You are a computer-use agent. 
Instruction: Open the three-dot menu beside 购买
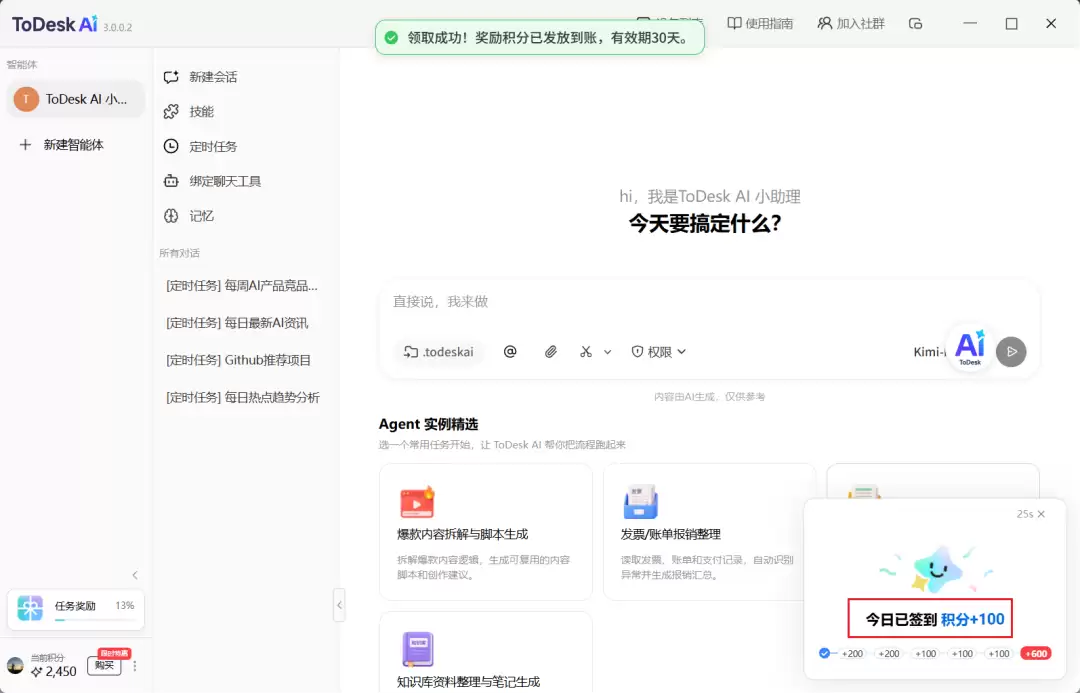pos(135,666)
